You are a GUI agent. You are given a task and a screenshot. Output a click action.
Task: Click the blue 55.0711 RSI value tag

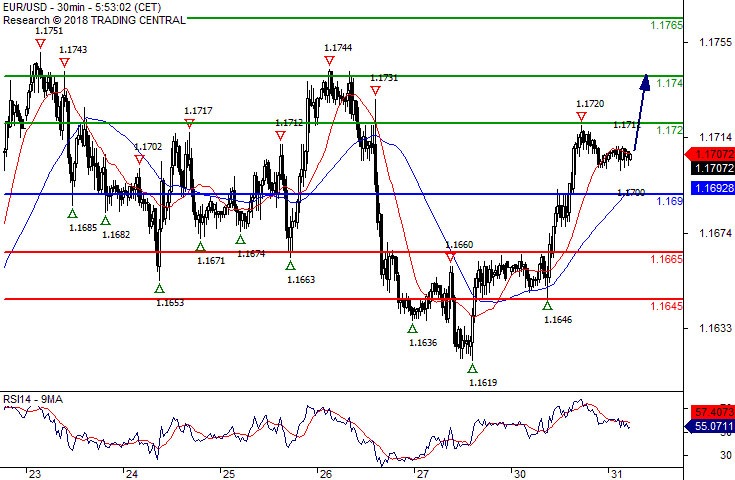point(710,426)
